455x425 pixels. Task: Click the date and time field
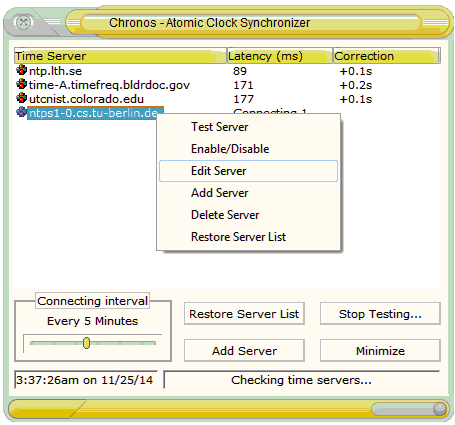(86, 380)
